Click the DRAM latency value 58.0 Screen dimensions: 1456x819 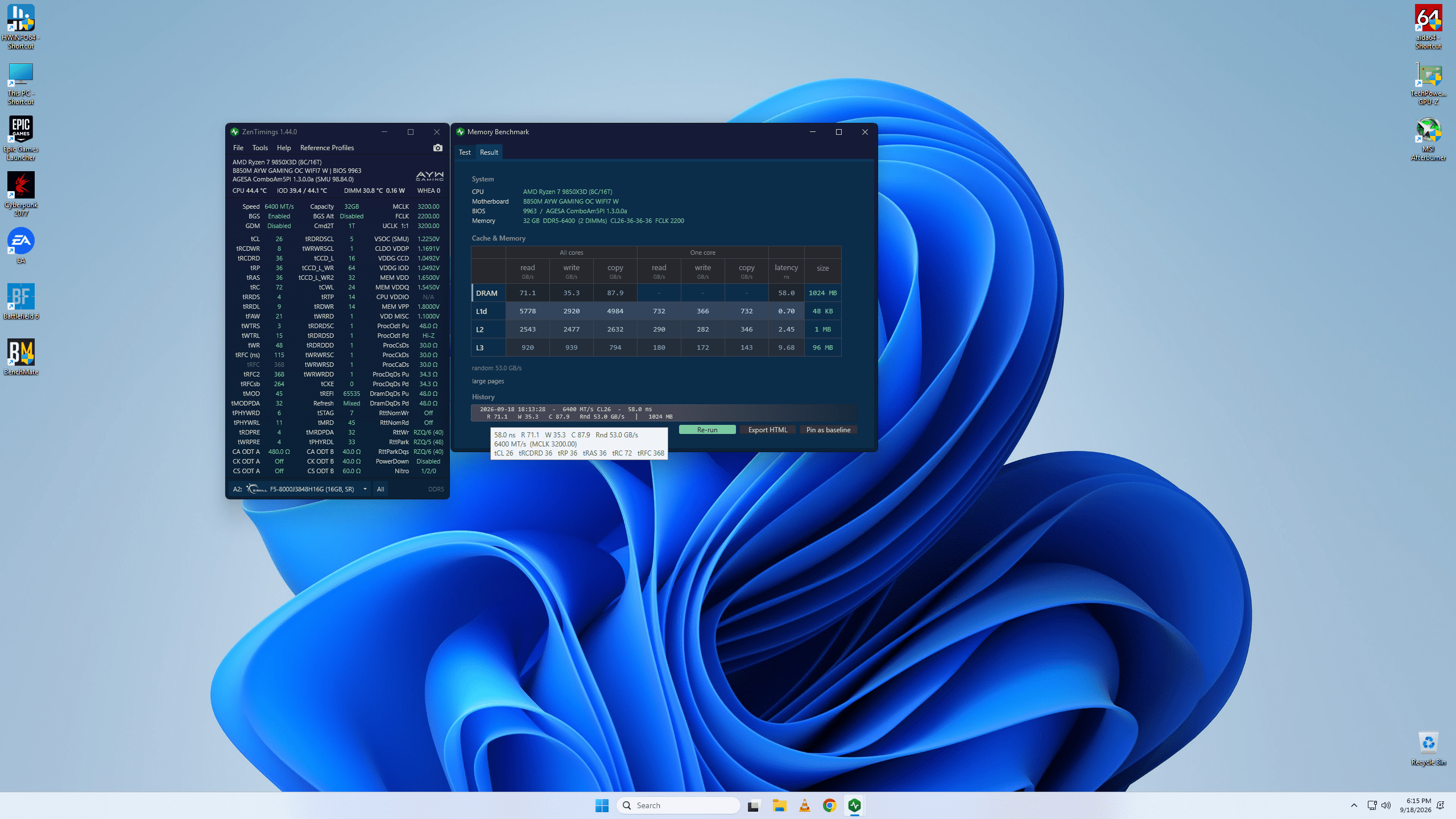787,293
